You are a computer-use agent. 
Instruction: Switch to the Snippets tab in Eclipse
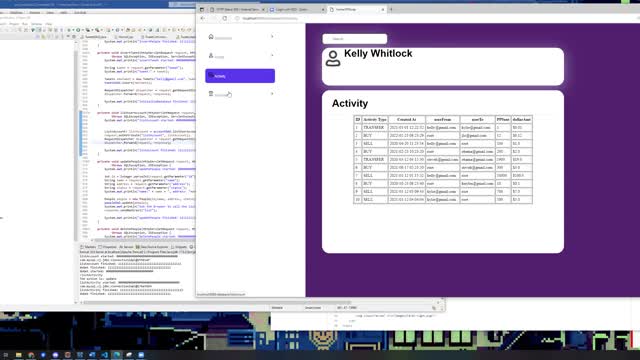179,247
